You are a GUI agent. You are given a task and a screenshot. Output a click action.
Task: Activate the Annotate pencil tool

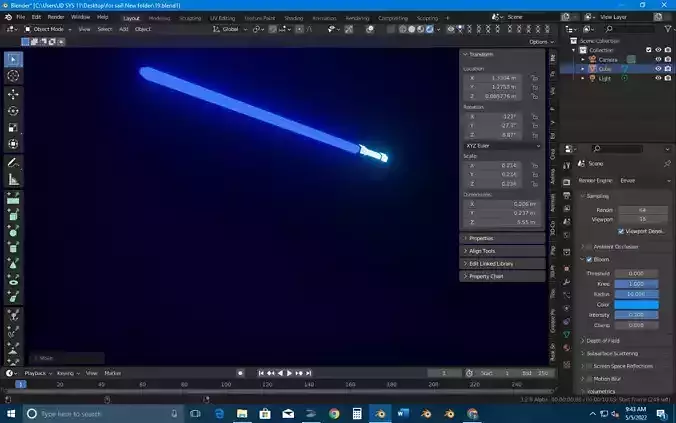(x=13, y=163)
